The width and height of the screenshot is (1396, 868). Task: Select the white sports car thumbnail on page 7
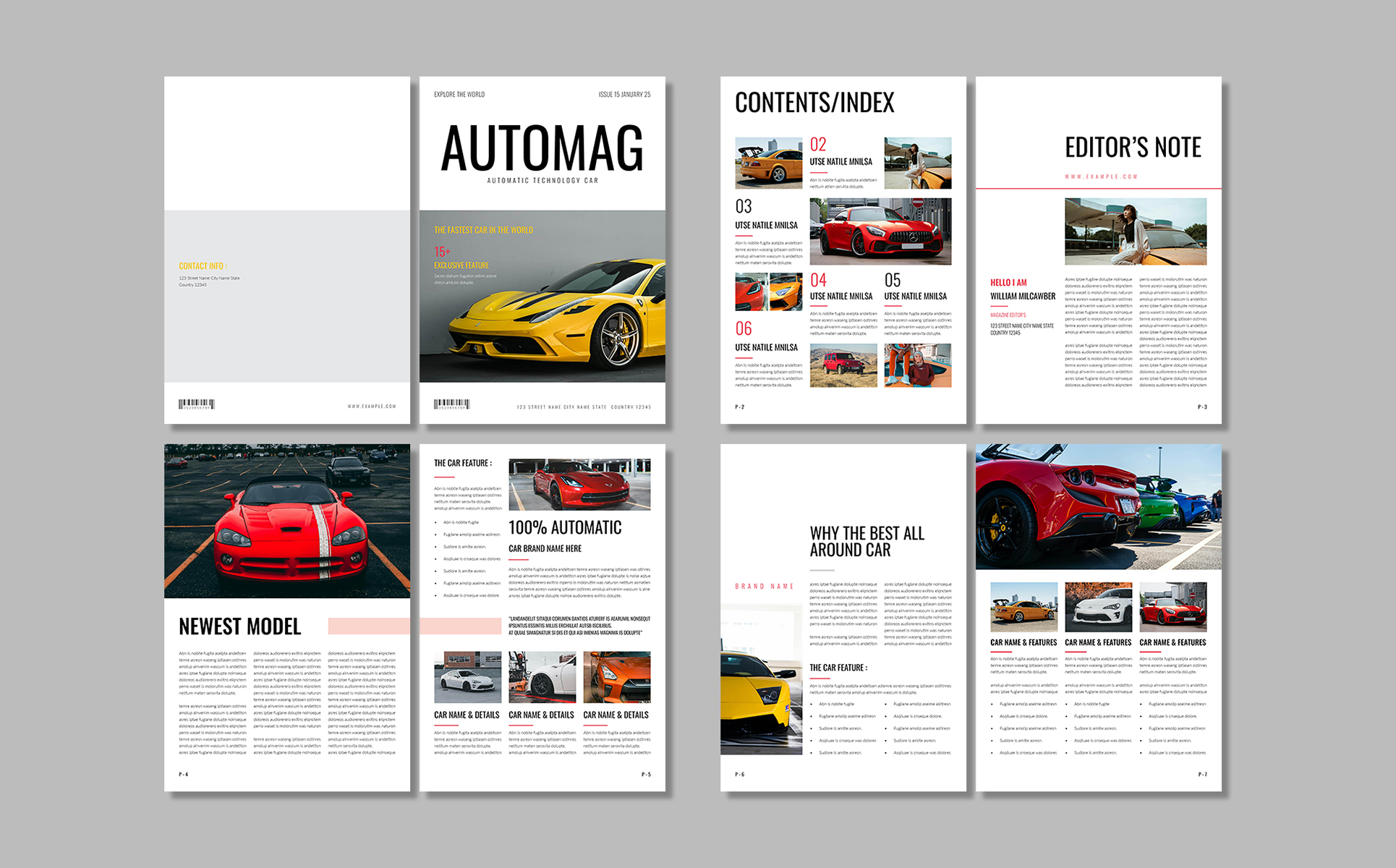click(1098, 607)
